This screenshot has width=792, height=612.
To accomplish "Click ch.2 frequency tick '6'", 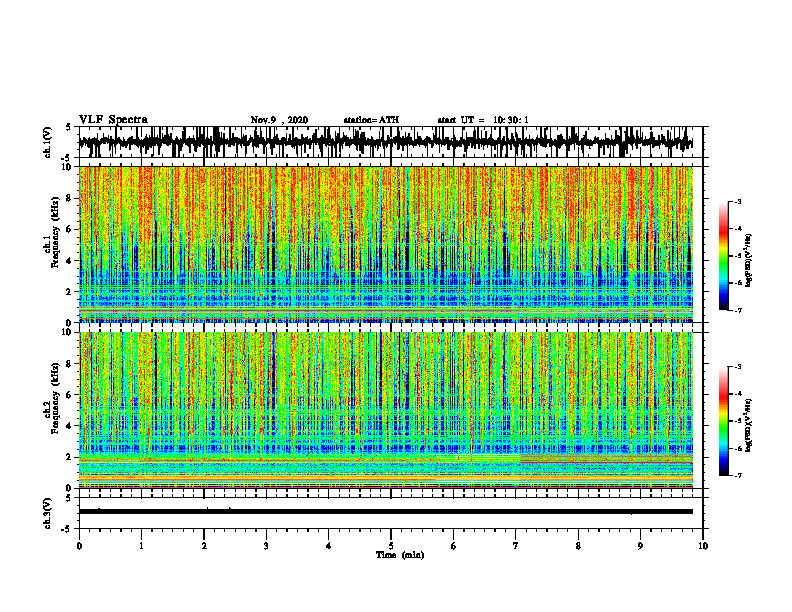I will (70, 395).
